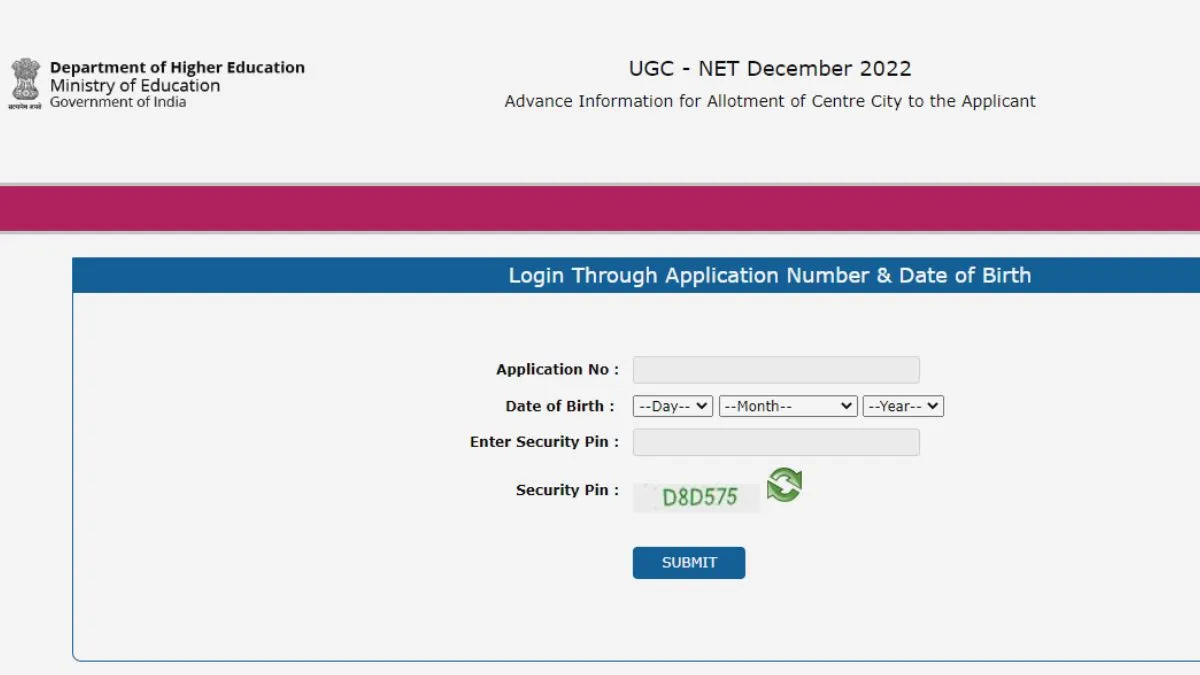Open the Day dropdown
This screenshot has width=1200, height=675.
[x=671, y=406]
